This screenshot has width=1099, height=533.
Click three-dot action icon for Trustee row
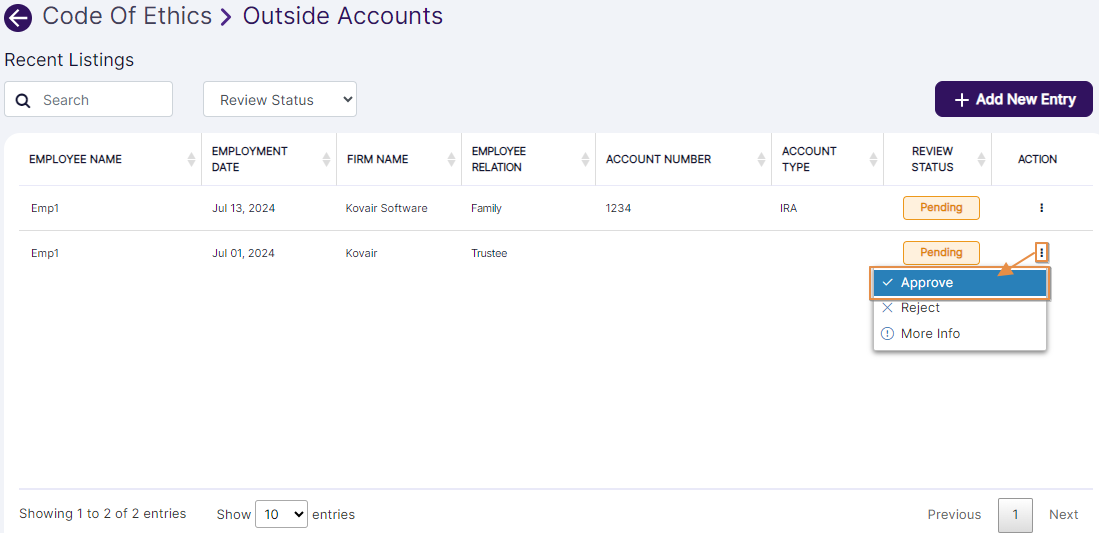(x=1041, y=253)
